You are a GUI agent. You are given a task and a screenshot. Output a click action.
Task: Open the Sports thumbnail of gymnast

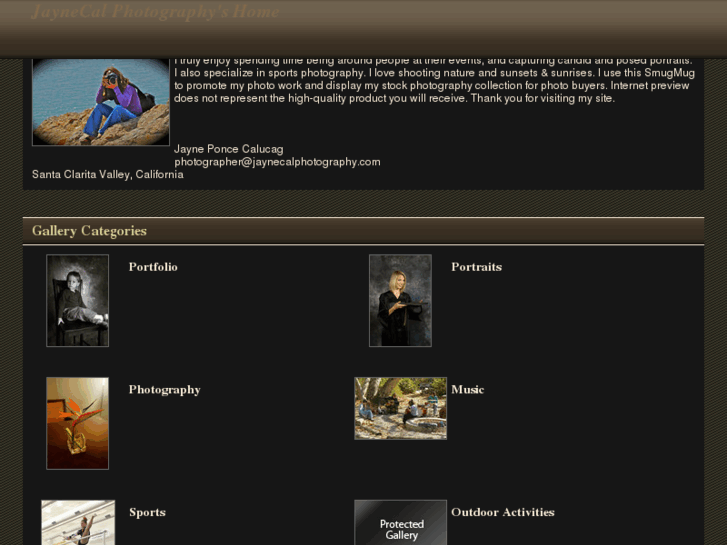click(x=78, y=522)
